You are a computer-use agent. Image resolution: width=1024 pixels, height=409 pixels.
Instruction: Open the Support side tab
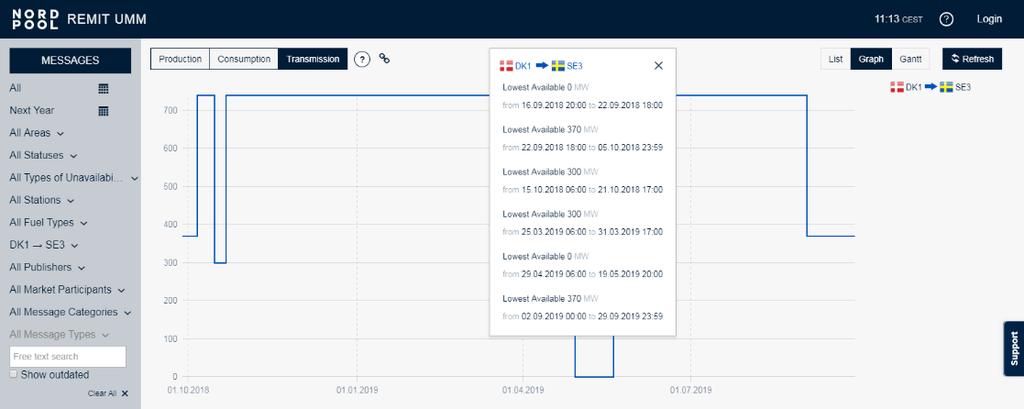[x=1014, y=348]
